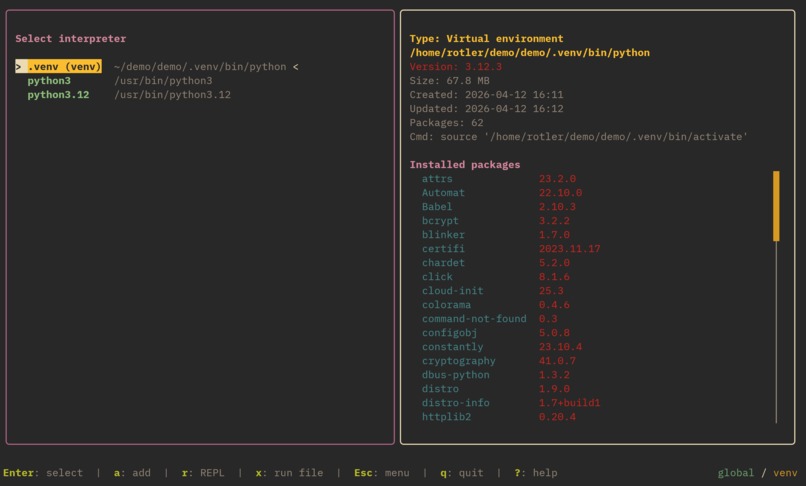Click the Enter: select shortcut hint
This screenshot has width=806, height=486.
pyautogui.click(x=43, y=473)
